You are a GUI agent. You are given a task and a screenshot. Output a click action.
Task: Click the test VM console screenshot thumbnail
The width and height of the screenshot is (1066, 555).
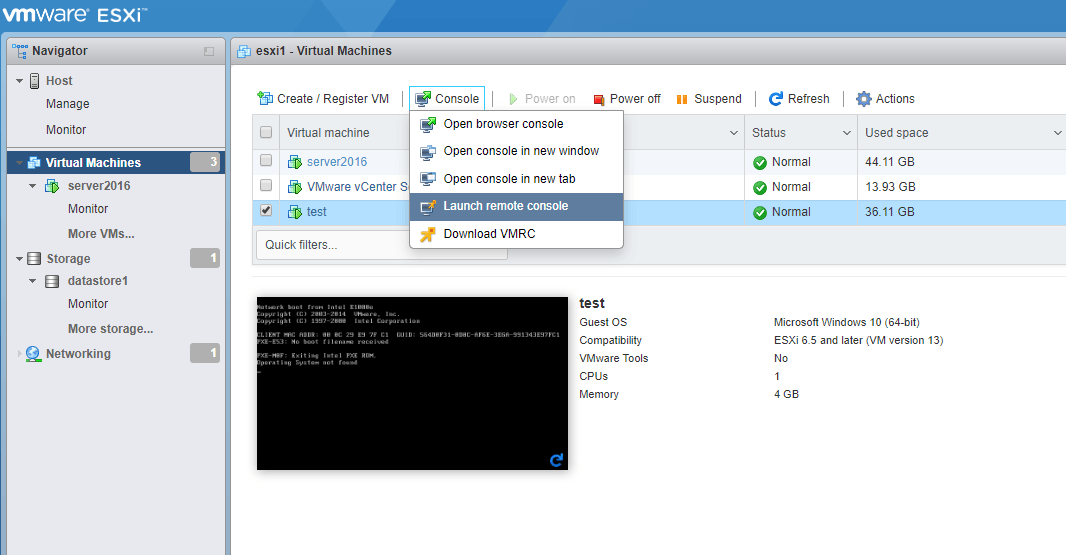coord(412,383)
